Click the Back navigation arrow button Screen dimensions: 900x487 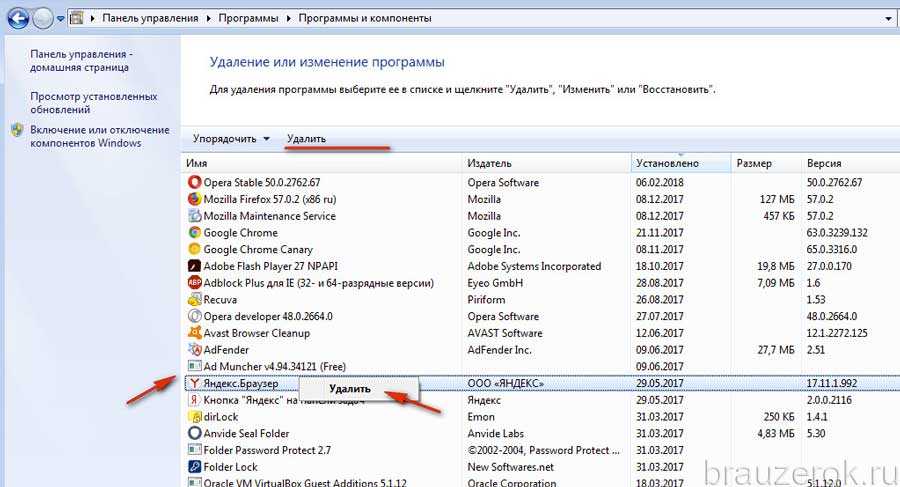[18, 18]
